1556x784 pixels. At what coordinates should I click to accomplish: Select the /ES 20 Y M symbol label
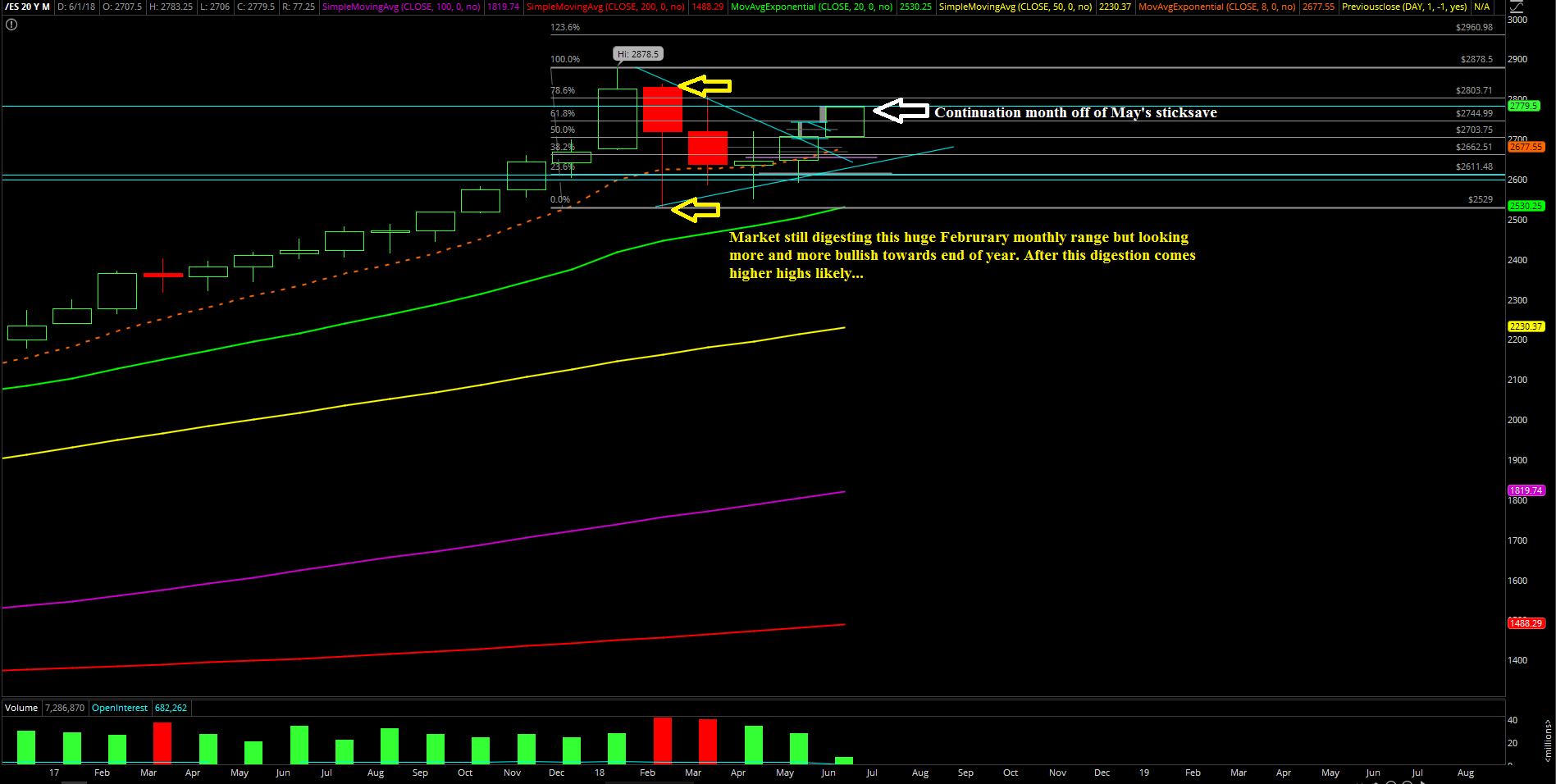tap(27, 7)
